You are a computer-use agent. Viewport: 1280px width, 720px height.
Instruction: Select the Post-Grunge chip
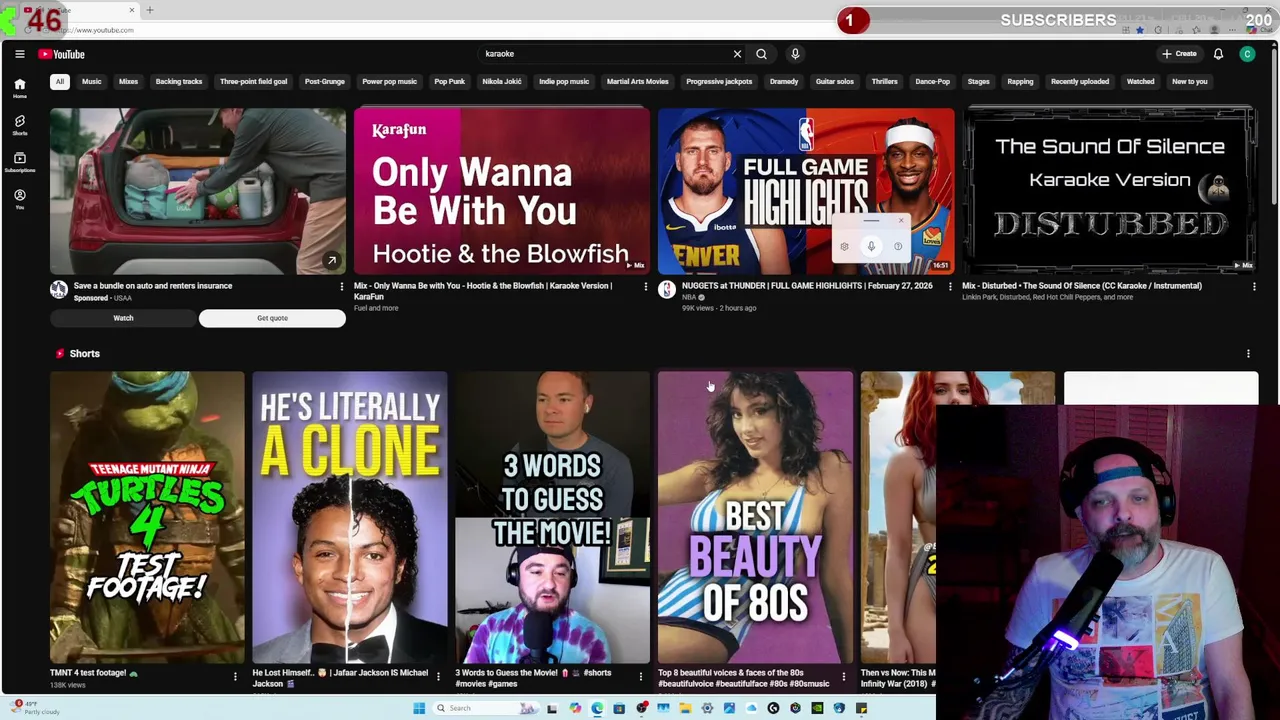[x=325, y=81]
